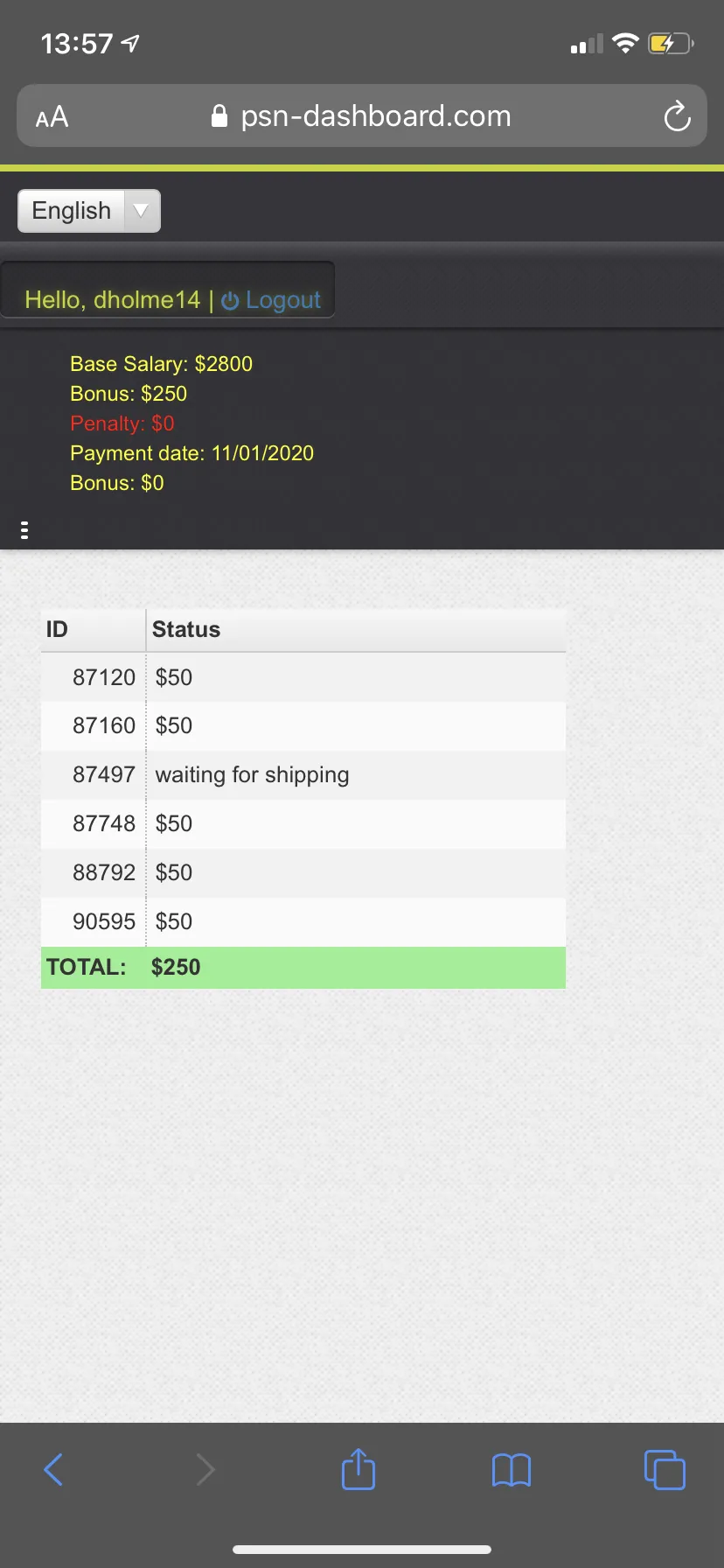
Task: Select the row with ID 87497
Action: (303, 775)
